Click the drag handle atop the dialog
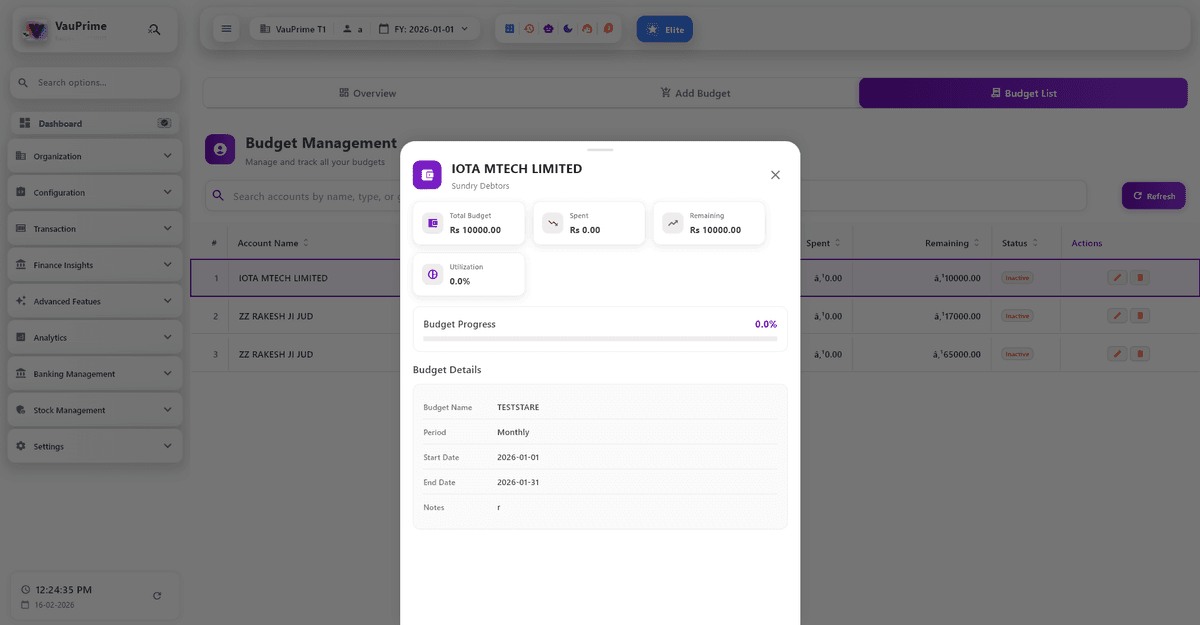Viewport: 1200px width, 625px height. tap(600, 150)
